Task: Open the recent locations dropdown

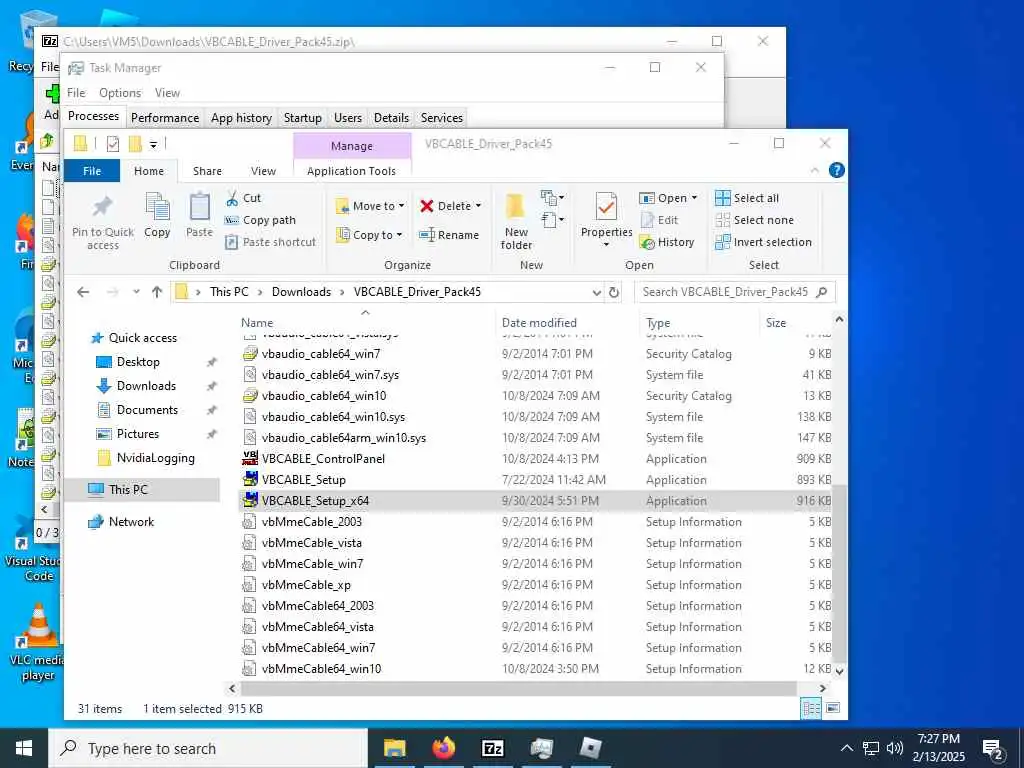Action: click(136, 292)
